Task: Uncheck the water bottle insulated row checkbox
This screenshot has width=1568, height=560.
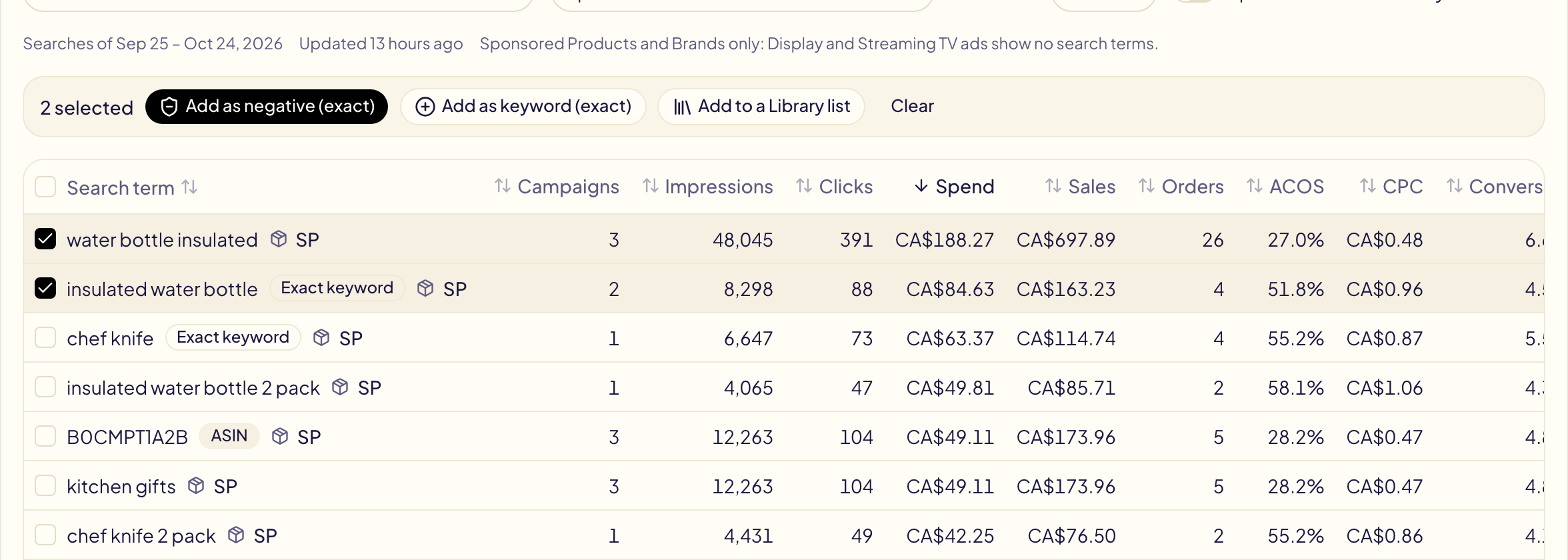Action: [x=45, y=239]
